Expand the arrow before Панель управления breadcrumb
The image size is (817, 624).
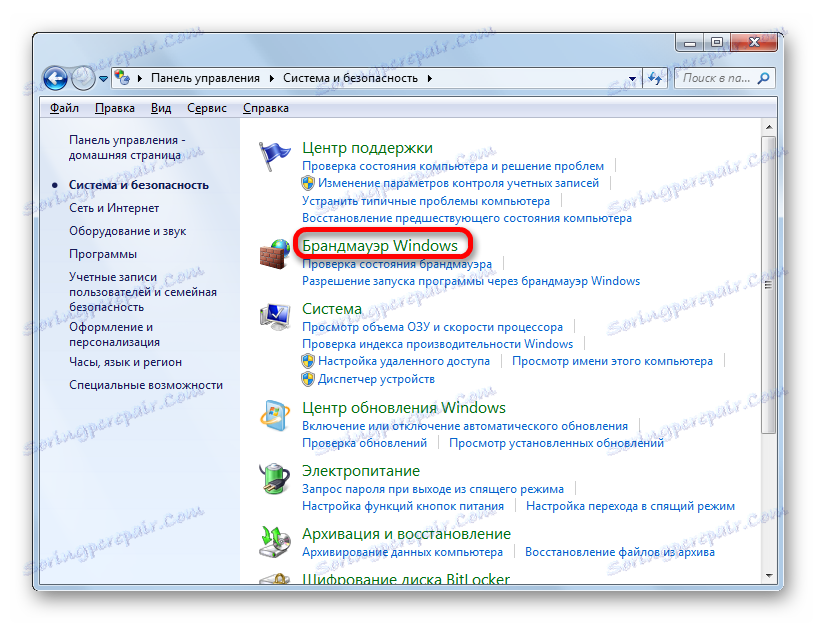[x=140, y=79]
